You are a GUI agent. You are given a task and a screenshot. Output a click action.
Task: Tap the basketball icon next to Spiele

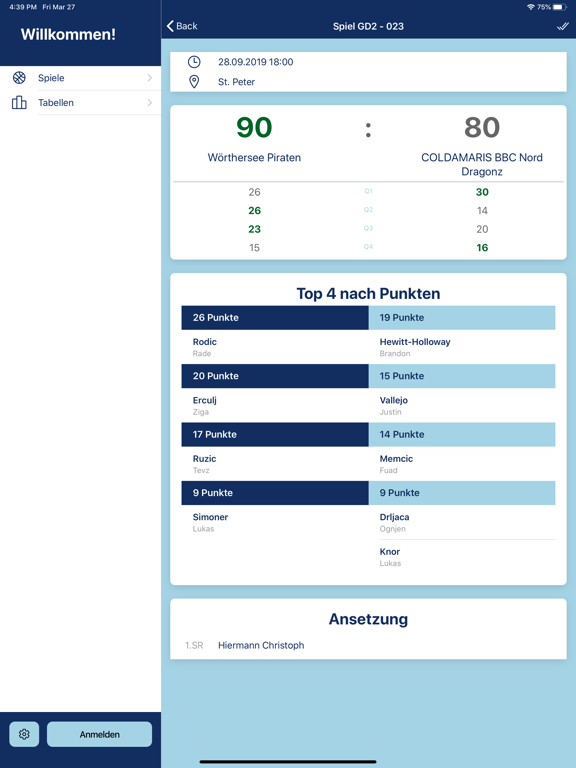point(19,77)
